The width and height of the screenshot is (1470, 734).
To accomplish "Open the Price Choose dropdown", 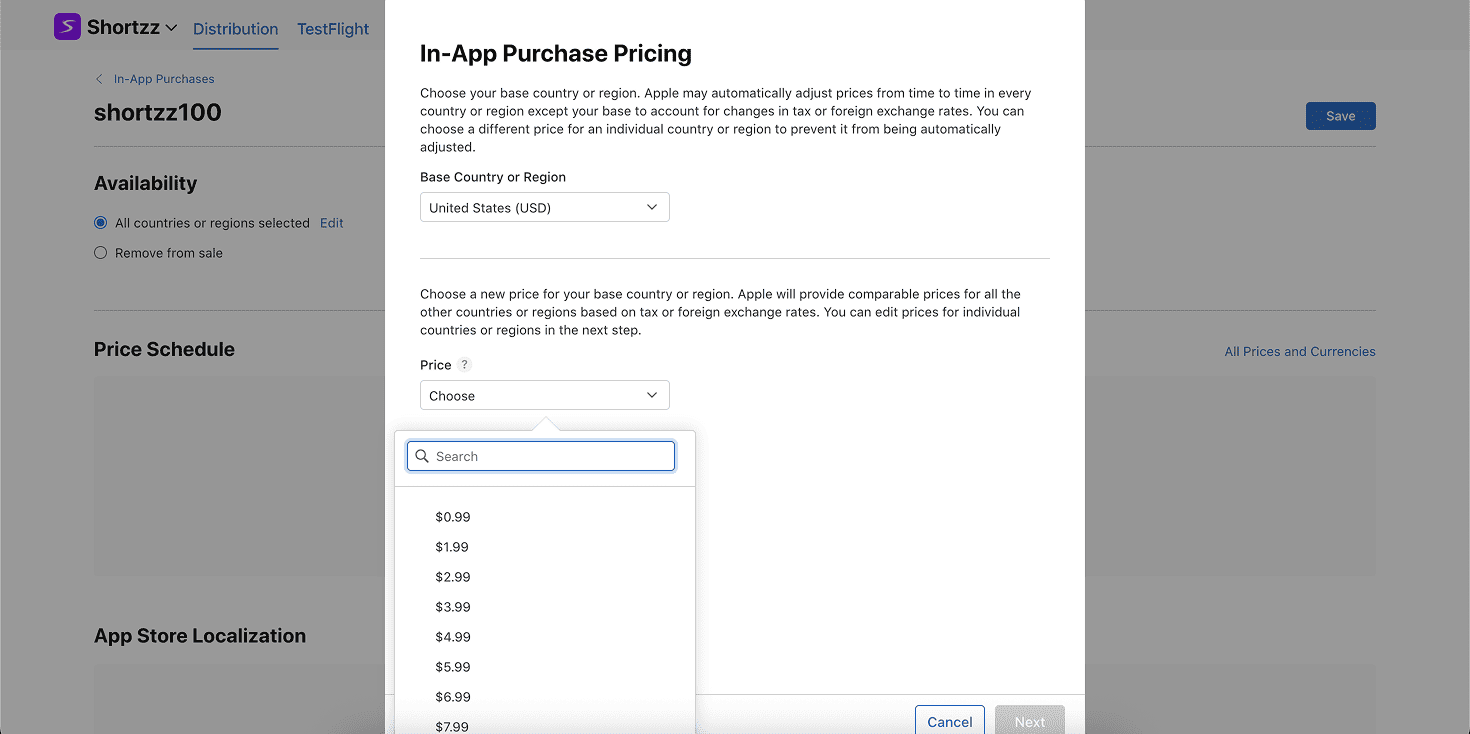I will click(544, 396).
